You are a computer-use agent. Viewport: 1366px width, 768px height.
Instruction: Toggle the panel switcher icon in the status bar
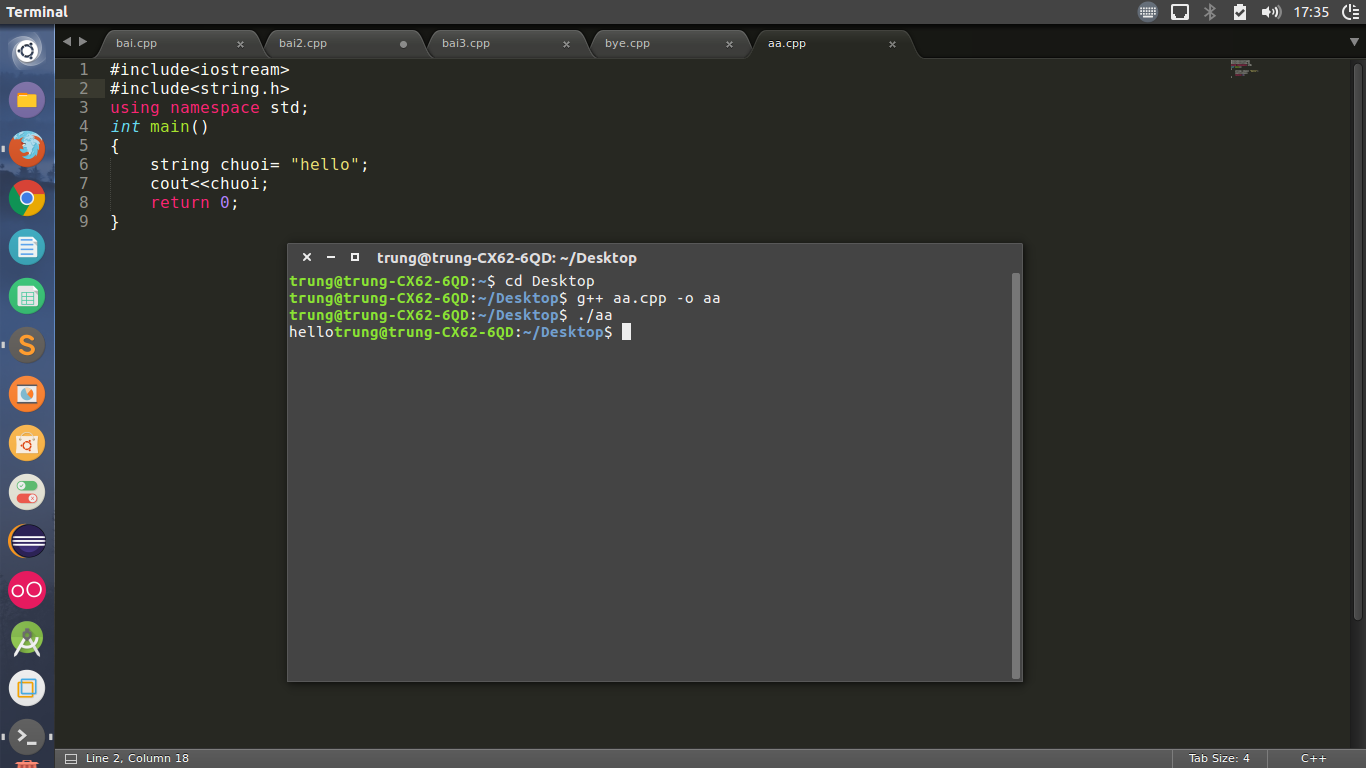pos(70,758)
